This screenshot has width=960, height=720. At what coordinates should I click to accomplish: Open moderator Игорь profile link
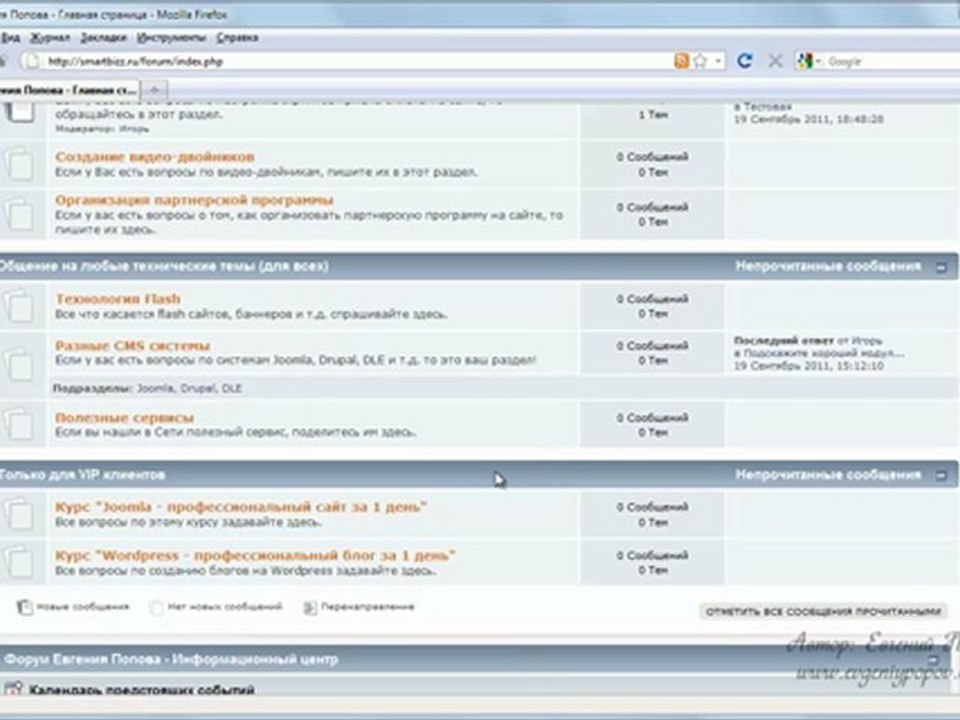pyautogui.click(x=134, y=129)
